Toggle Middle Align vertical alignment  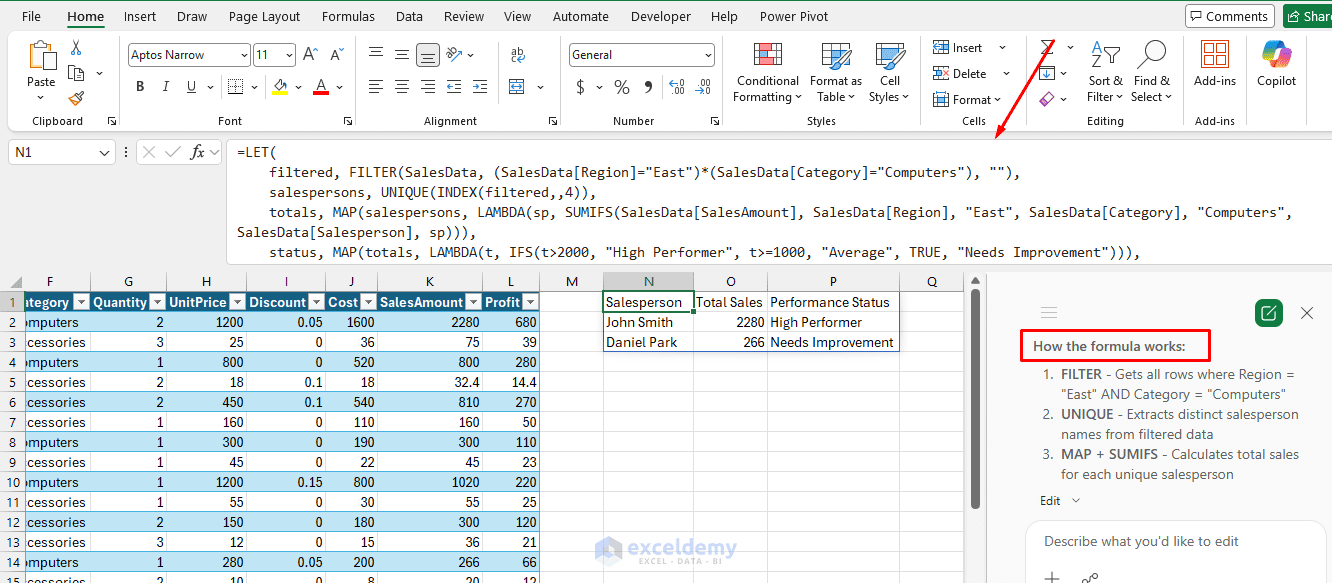[402, 55]
